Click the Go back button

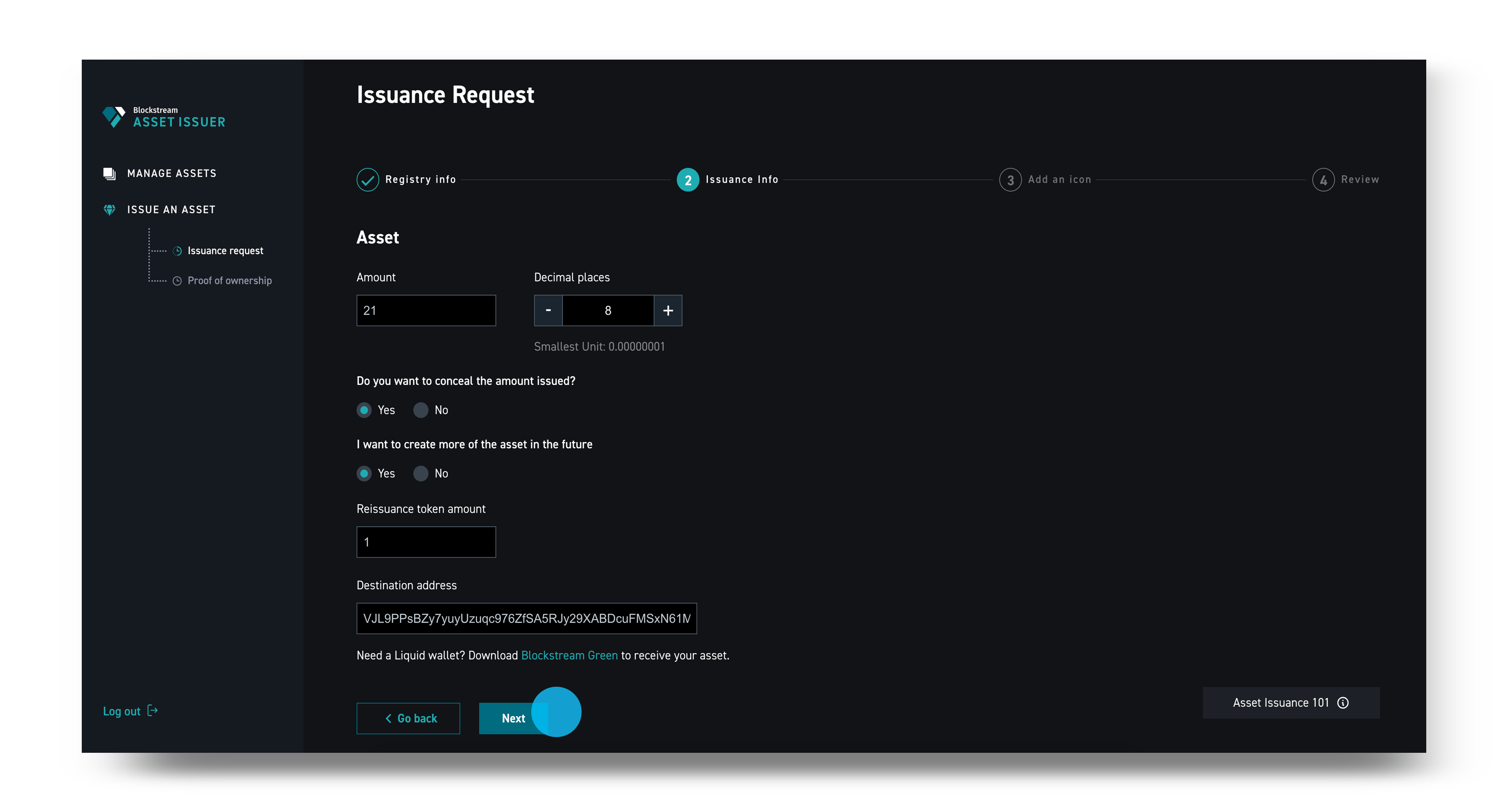408,718
